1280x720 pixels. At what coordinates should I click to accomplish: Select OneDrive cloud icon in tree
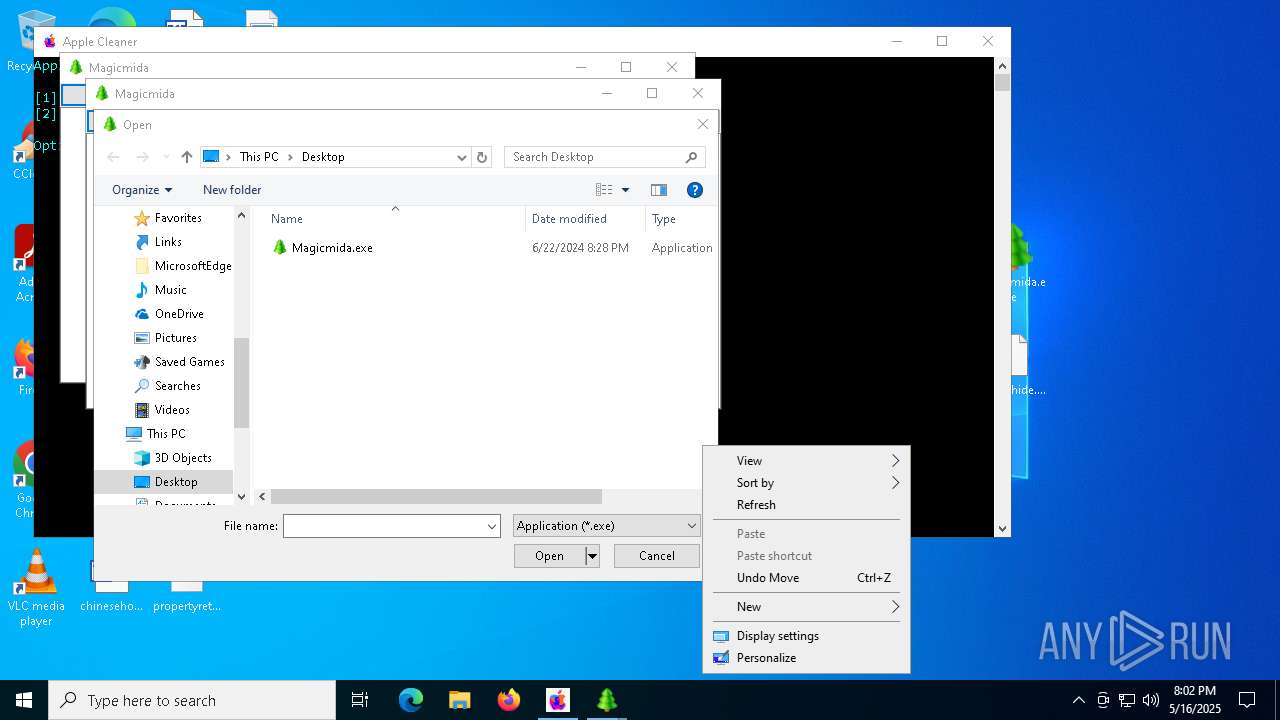coord(142,314)
